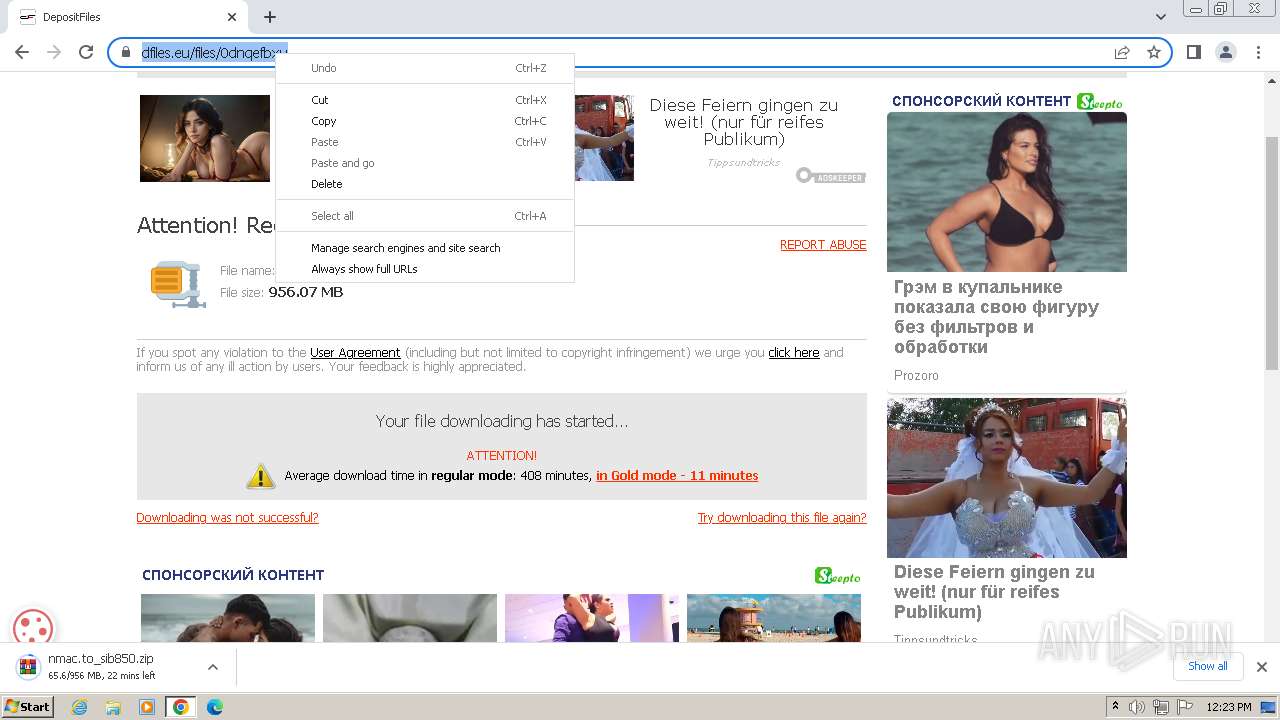Open the wedding dress sponsored image
1280x720 pixels.
(x=1007, y=478)
